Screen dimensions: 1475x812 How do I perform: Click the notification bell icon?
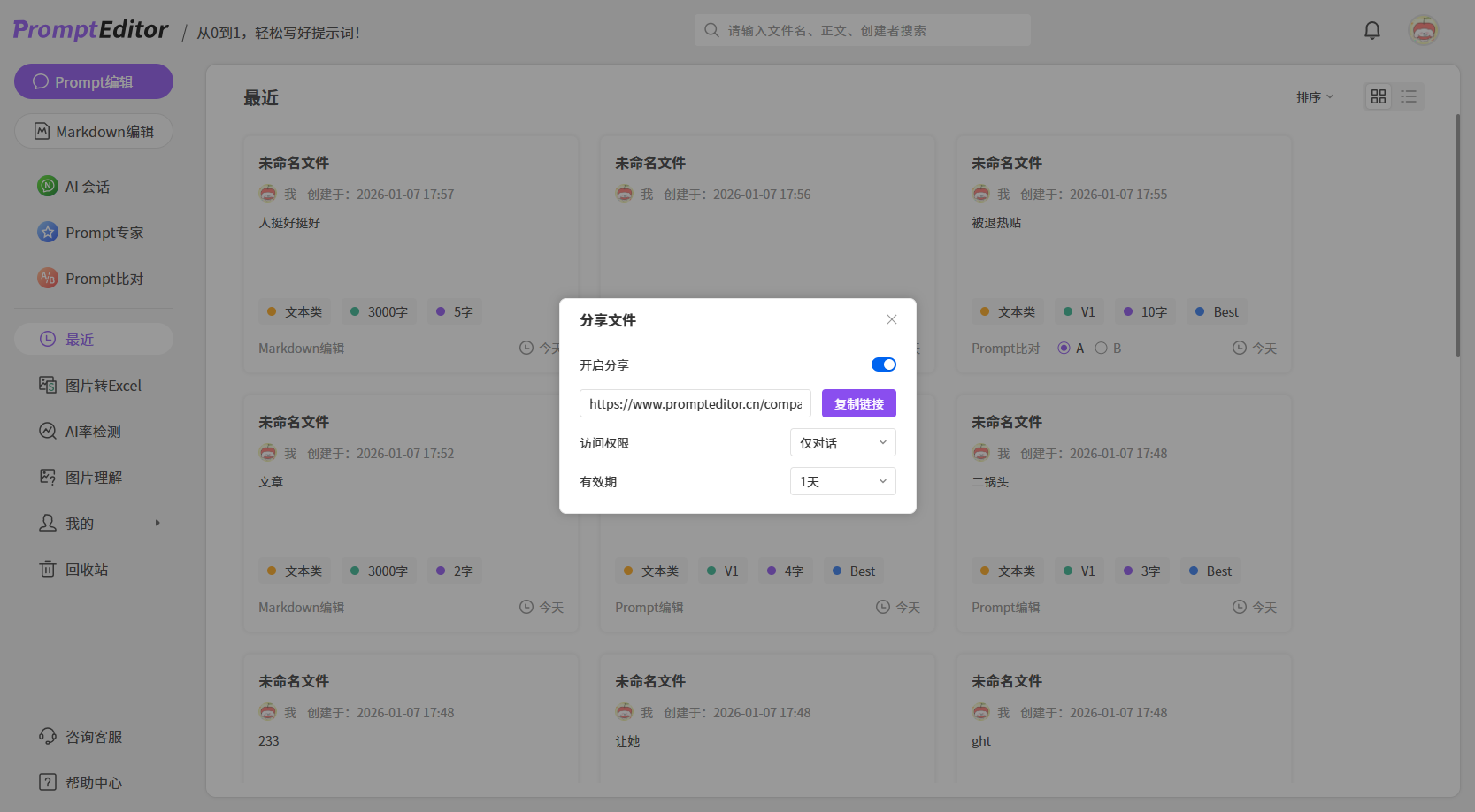click(x=1371, y=31)
